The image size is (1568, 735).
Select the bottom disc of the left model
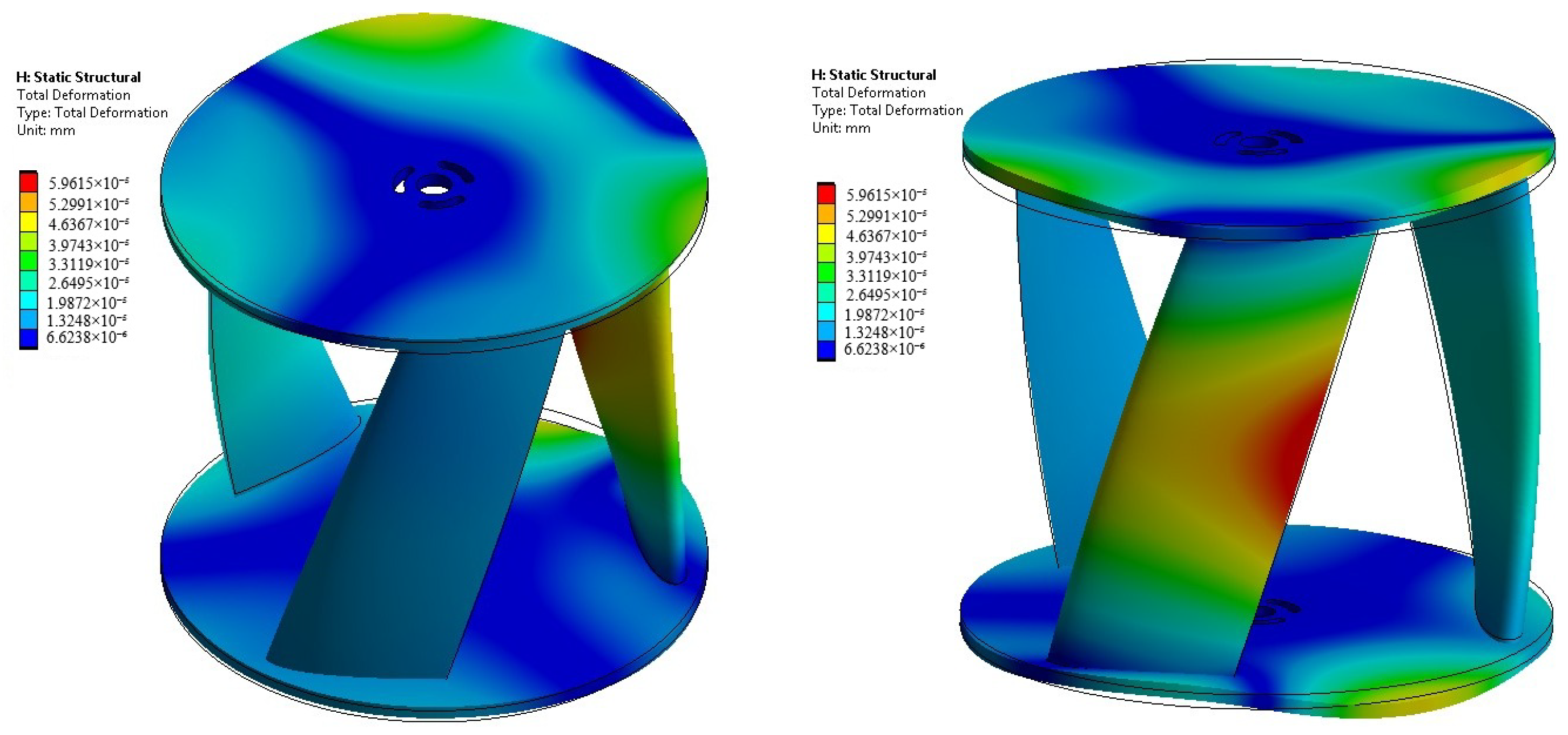pos(548,609)
